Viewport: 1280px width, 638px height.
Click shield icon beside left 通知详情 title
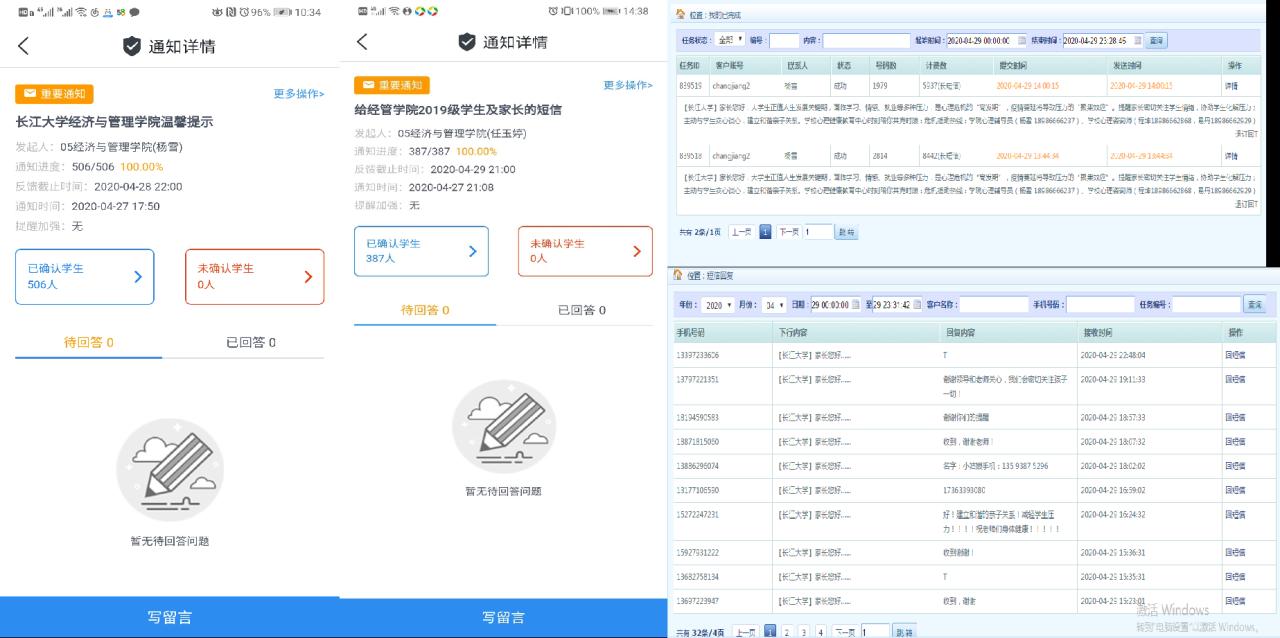(132, 46)
